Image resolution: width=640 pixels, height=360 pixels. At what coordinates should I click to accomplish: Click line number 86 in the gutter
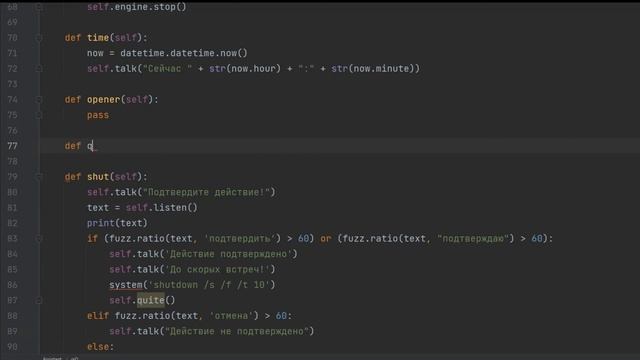pos(13,285)
